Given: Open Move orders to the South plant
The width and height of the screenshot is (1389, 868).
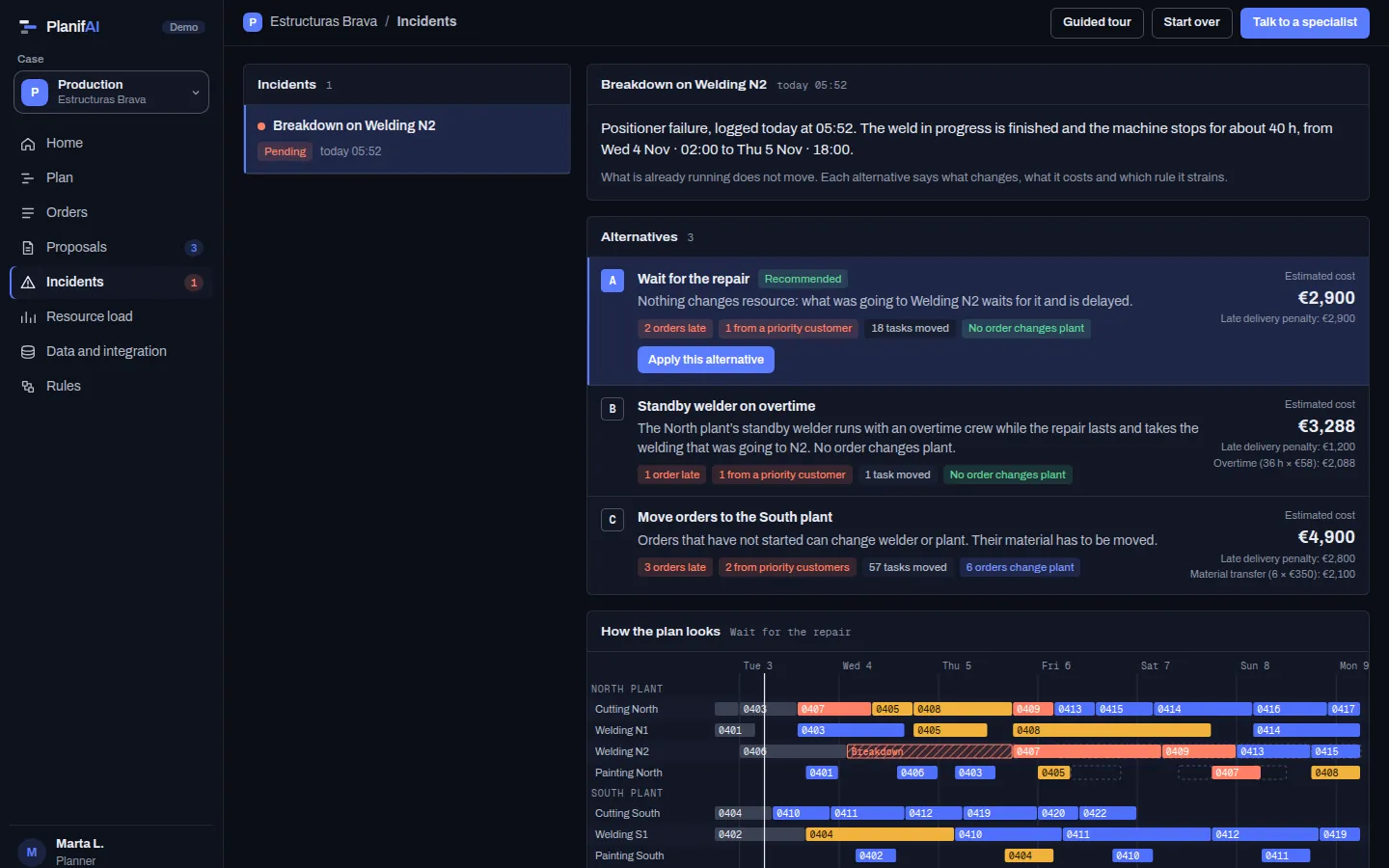Looking at the screenshot, I should [x=978, y=545].
